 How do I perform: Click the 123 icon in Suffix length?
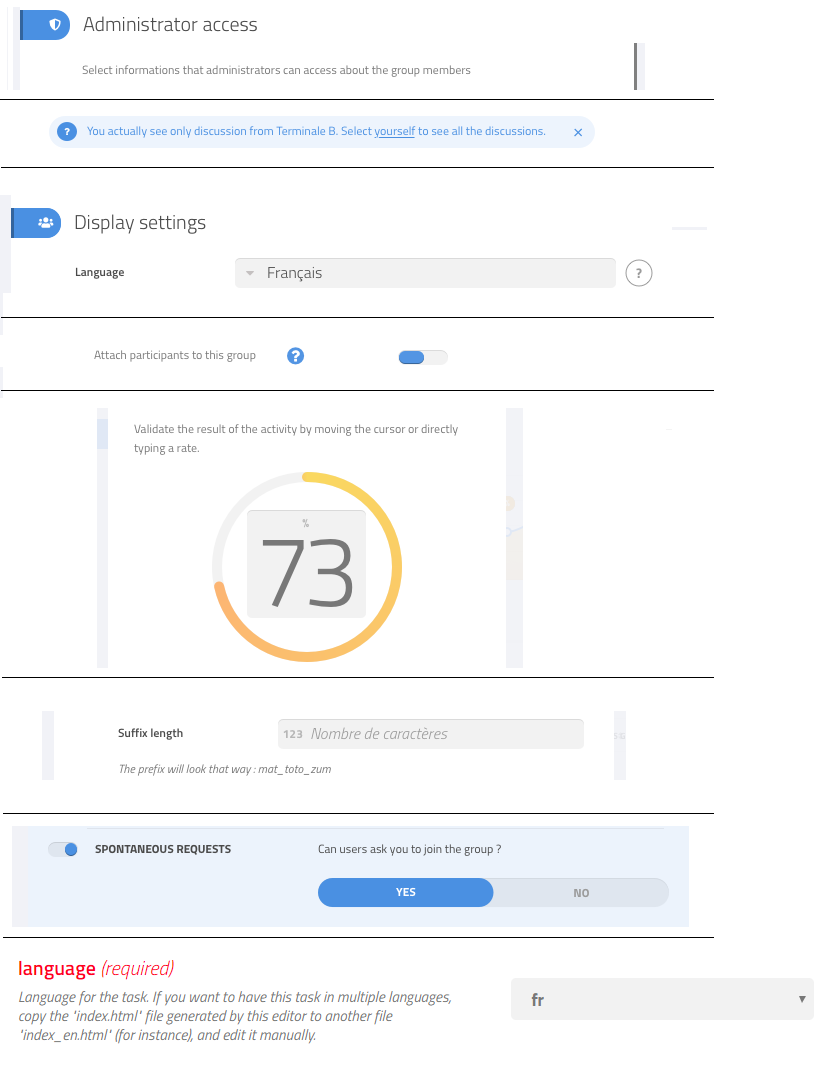tap(293, 734)
